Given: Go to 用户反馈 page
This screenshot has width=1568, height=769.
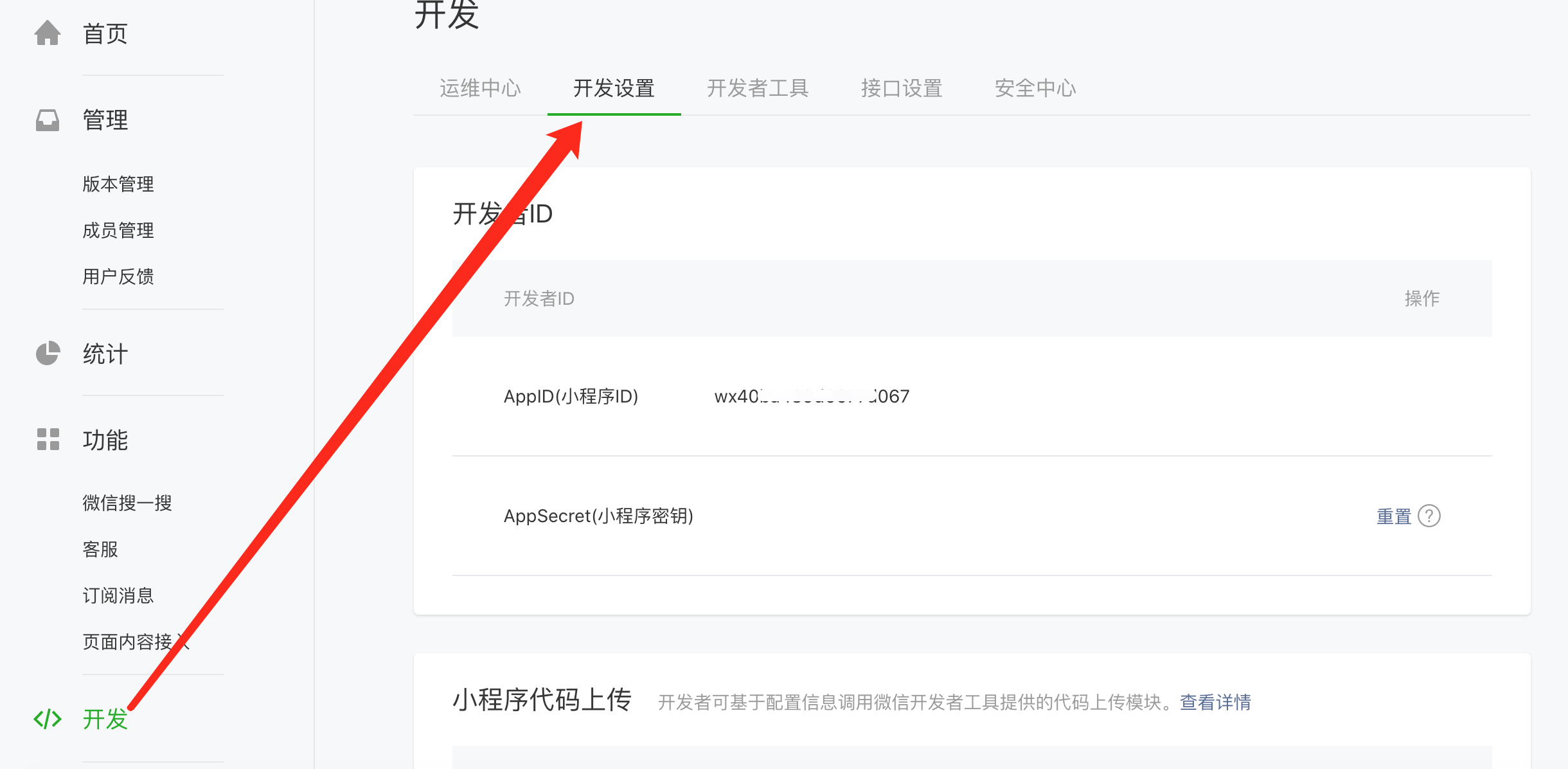Looking at the screenshot, I should point(118,276).
